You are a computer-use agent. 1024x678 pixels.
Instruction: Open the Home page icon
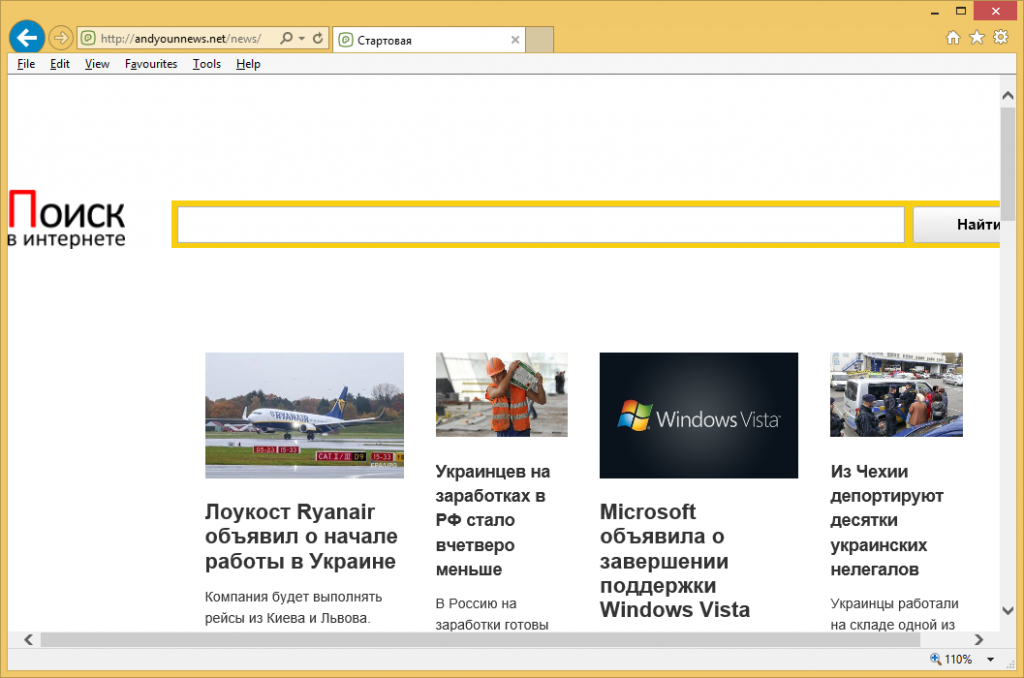953,38
